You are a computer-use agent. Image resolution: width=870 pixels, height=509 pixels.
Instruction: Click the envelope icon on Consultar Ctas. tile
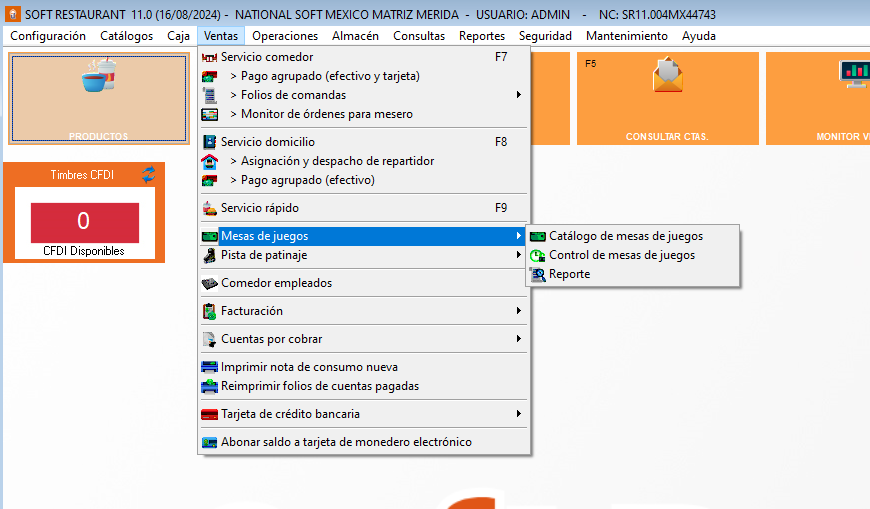click(667, 75)
